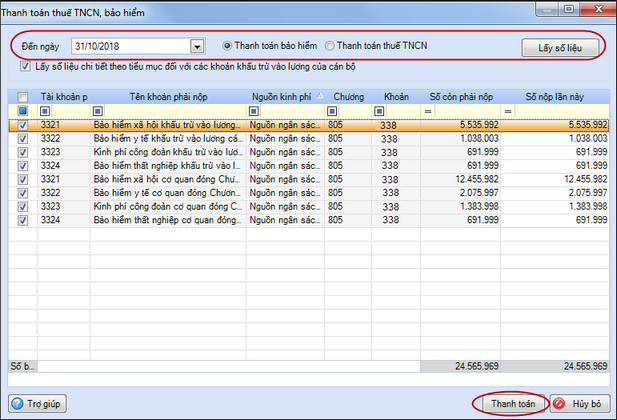This screenshot has height=420, width=617.
Task: Click the filter row selector icon in checkbox column
Action: pos(23,111)
